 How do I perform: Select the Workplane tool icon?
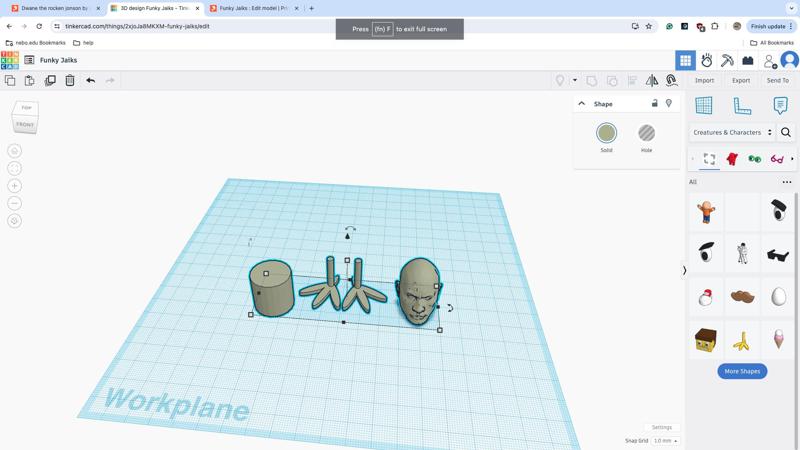pos(704,105)
